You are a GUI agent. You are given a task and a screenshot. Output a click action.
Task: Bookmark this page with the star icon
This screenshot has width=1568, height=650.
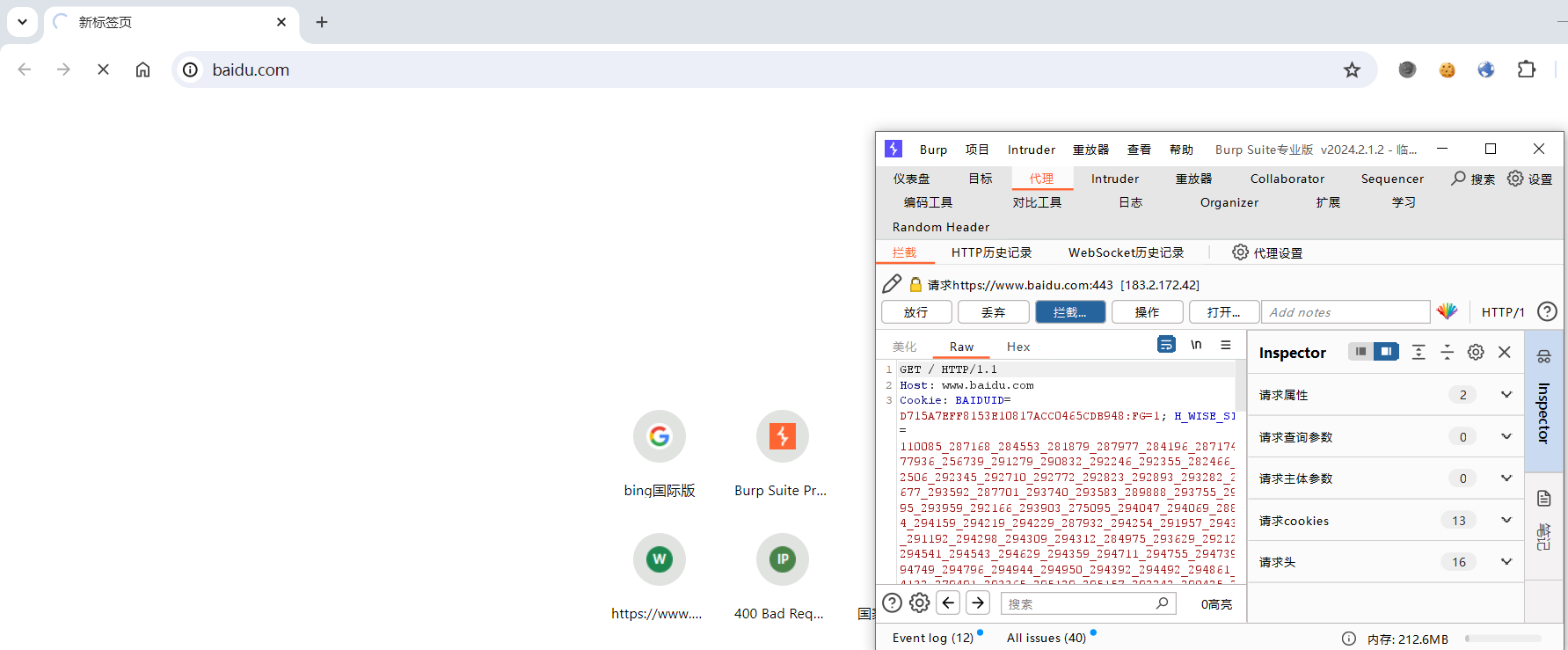[x=1352, y=69]
